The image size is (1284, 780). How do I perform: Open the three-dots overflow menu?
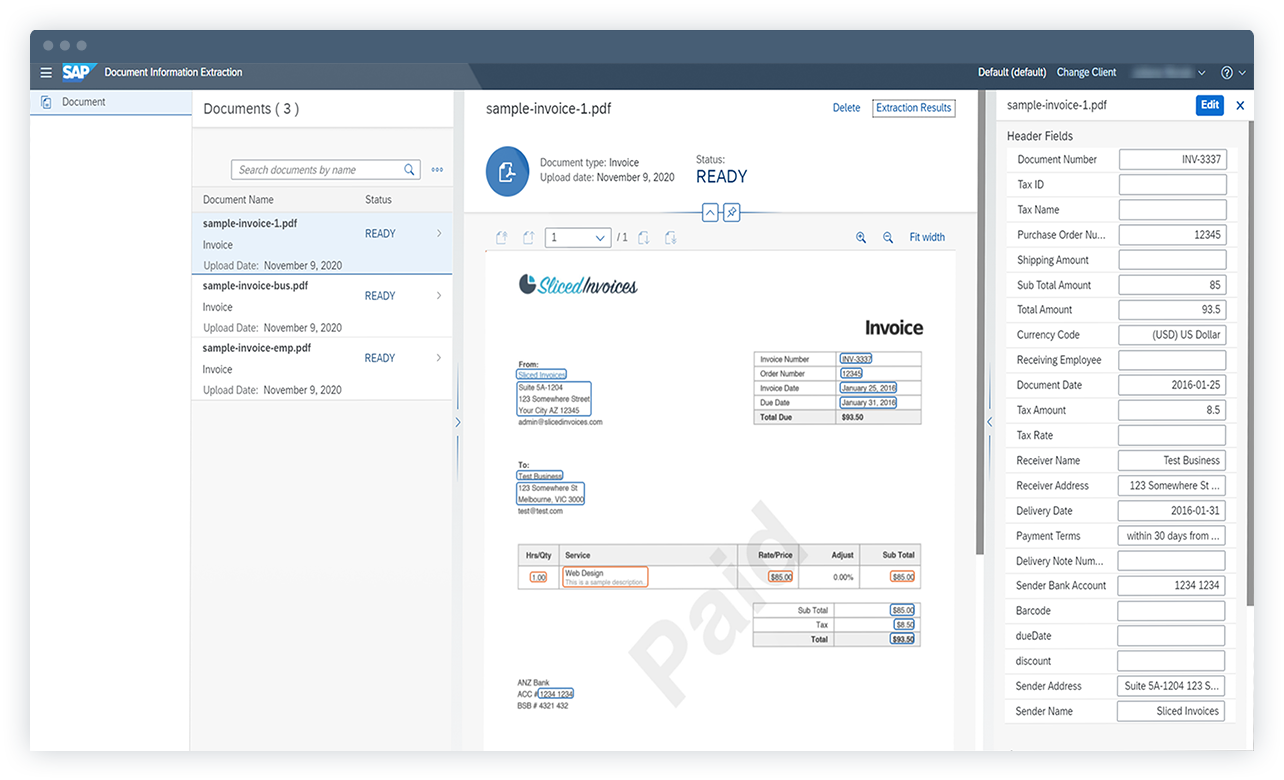[x=437, y=170]
